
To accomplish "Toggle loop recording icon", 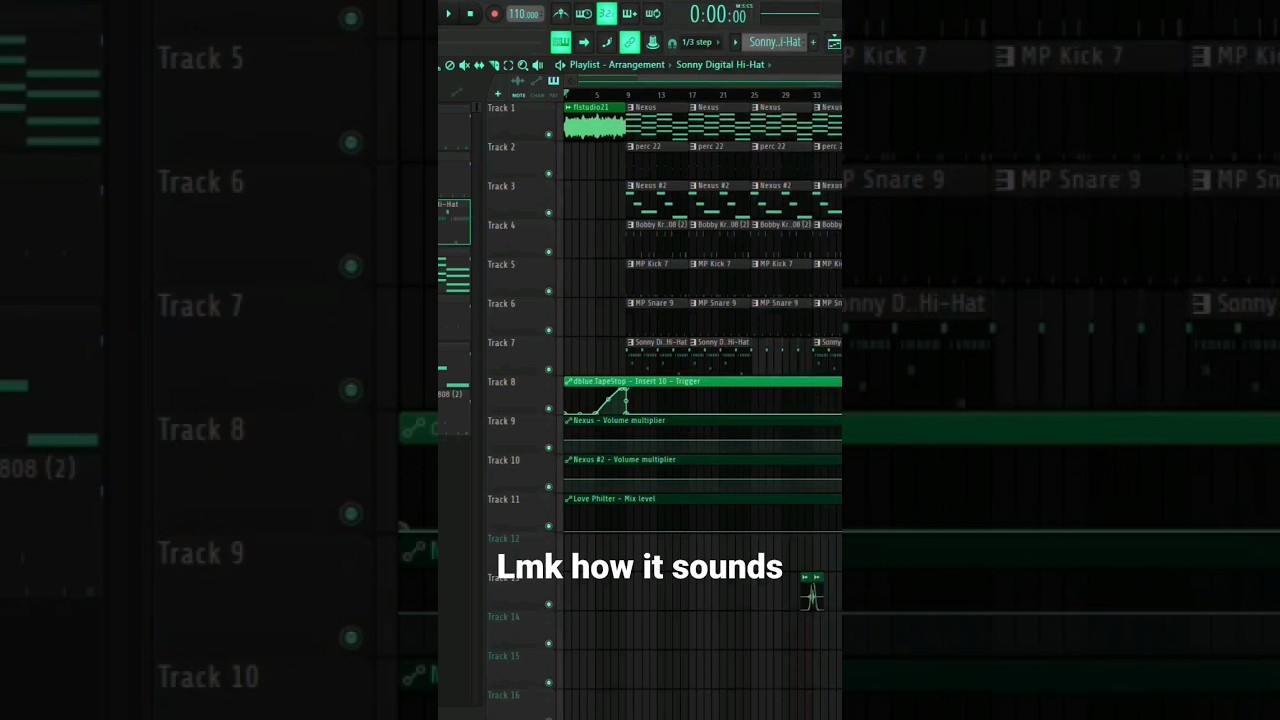I will 652,14.
